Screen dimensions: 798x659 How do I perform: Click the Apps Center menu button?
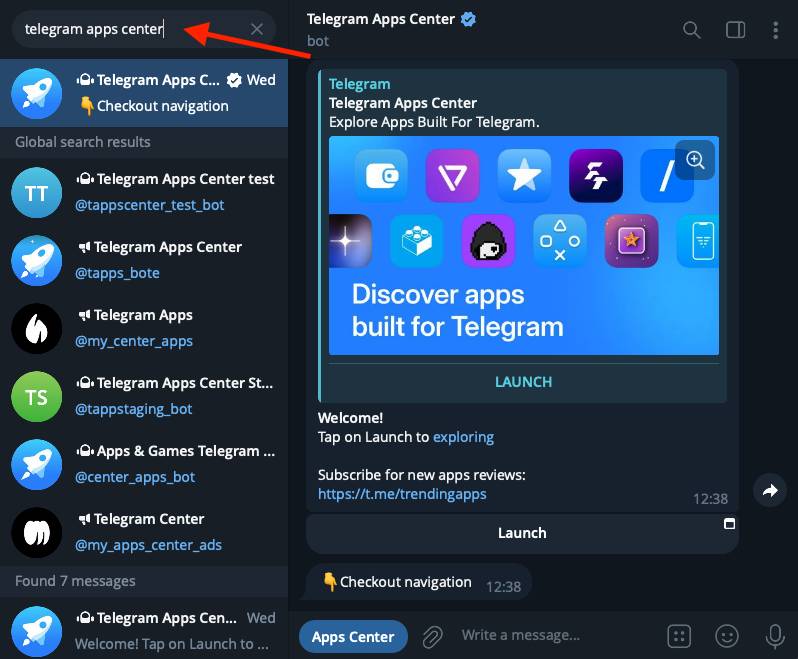coord(353,637)
